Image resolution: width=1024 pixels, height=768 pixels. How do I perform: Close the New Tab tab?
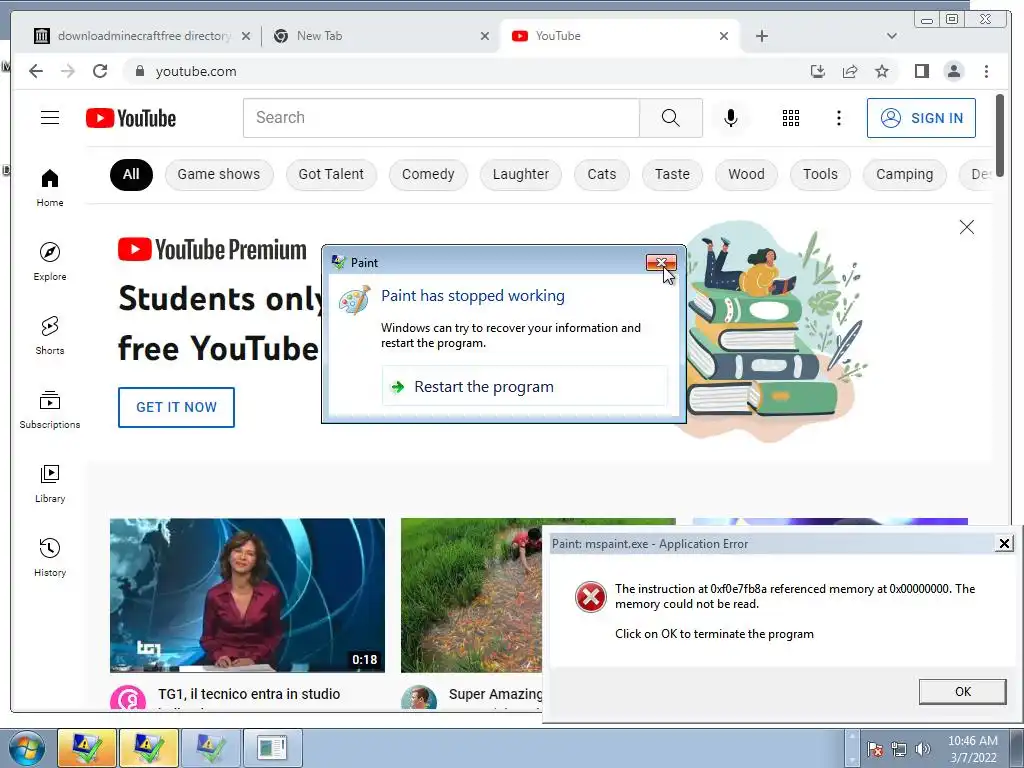[x=485, y=36]
